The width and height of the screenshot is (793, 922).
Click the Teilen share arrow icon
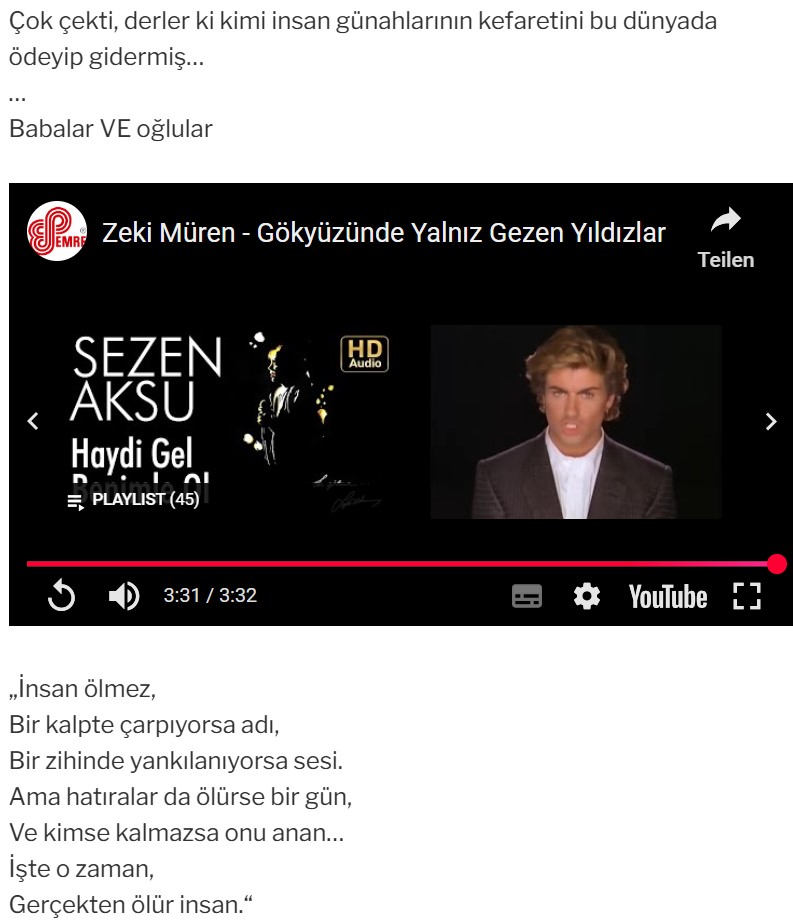pyautogui.click(x=726, y=221)
